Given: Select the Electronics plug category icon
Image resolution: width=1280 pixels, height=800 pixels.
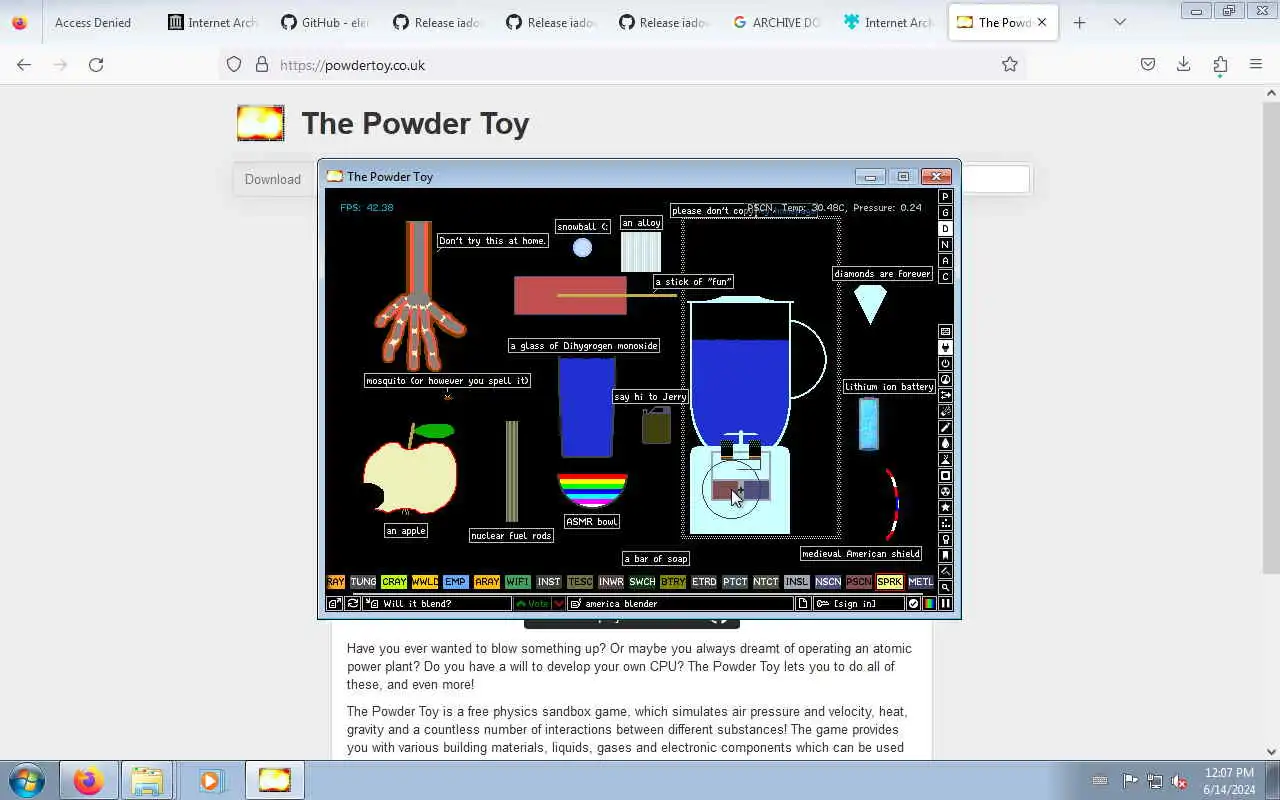Looking at the screenshot, I should coord(945,347).
